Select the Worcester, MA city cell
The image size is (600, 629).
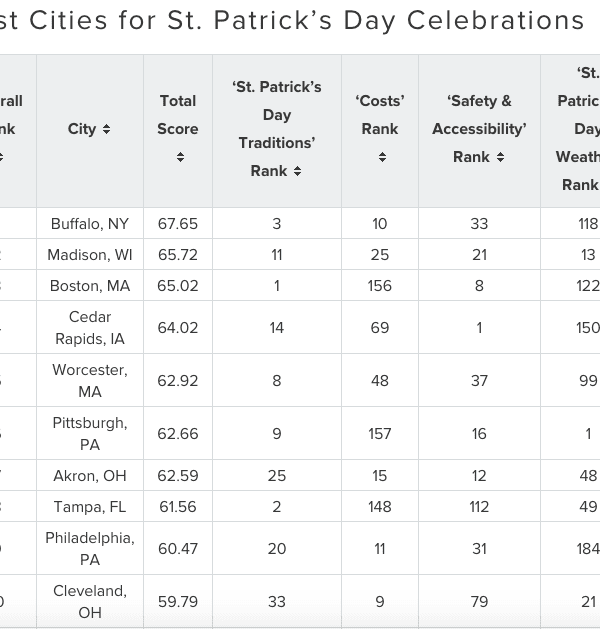[x=90, y=381]
